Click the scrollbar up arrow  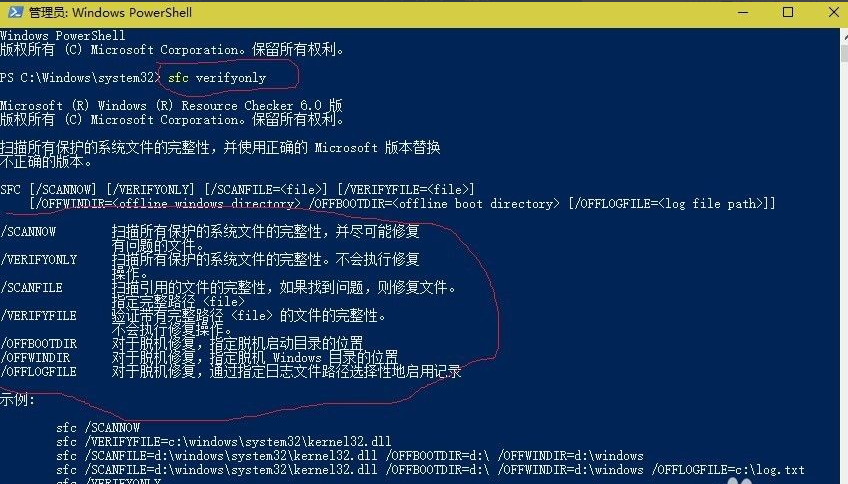(845, 37)
